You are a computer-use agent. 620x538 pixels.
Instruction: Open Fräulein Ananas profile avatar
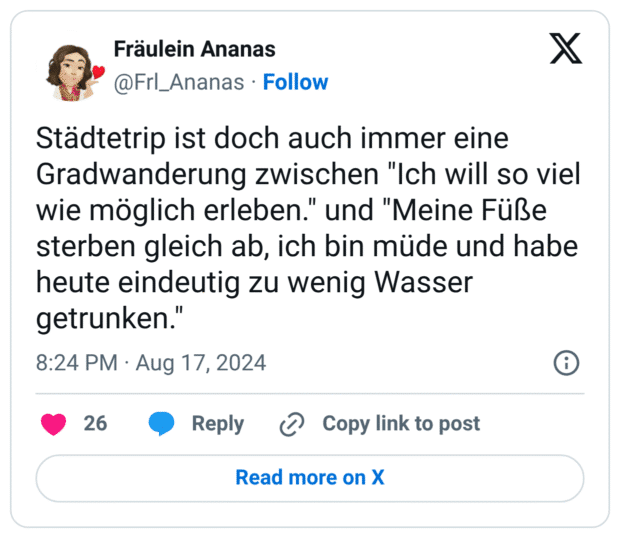(72, 71)
